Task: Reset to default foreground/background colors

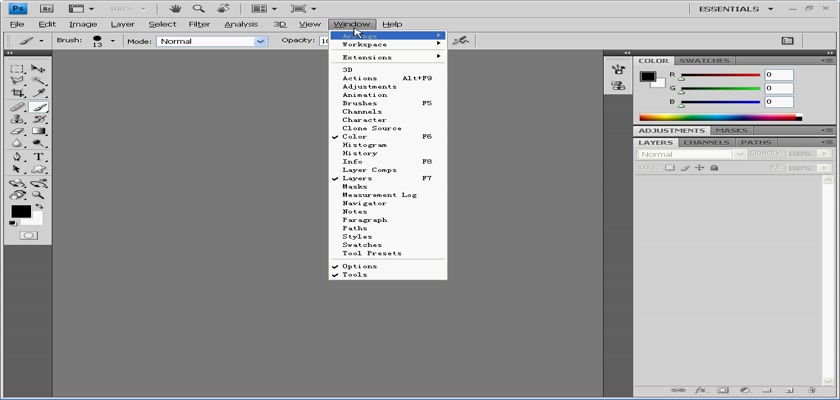Action: coord(13,223)
